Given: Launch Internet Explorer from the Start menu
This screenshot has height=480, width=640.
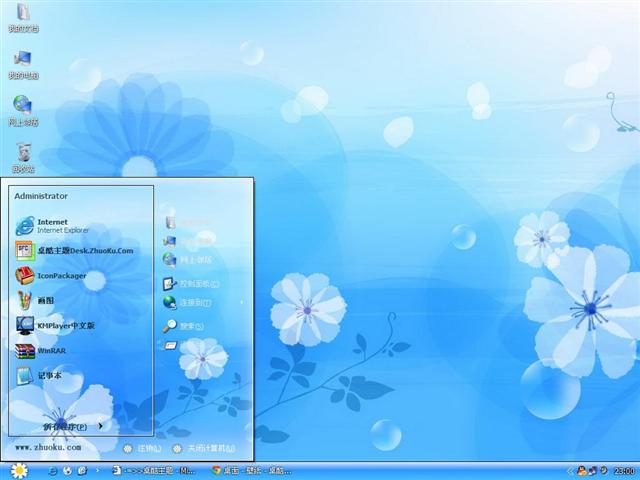Looking at the screenshot, I should coord(52,226).
